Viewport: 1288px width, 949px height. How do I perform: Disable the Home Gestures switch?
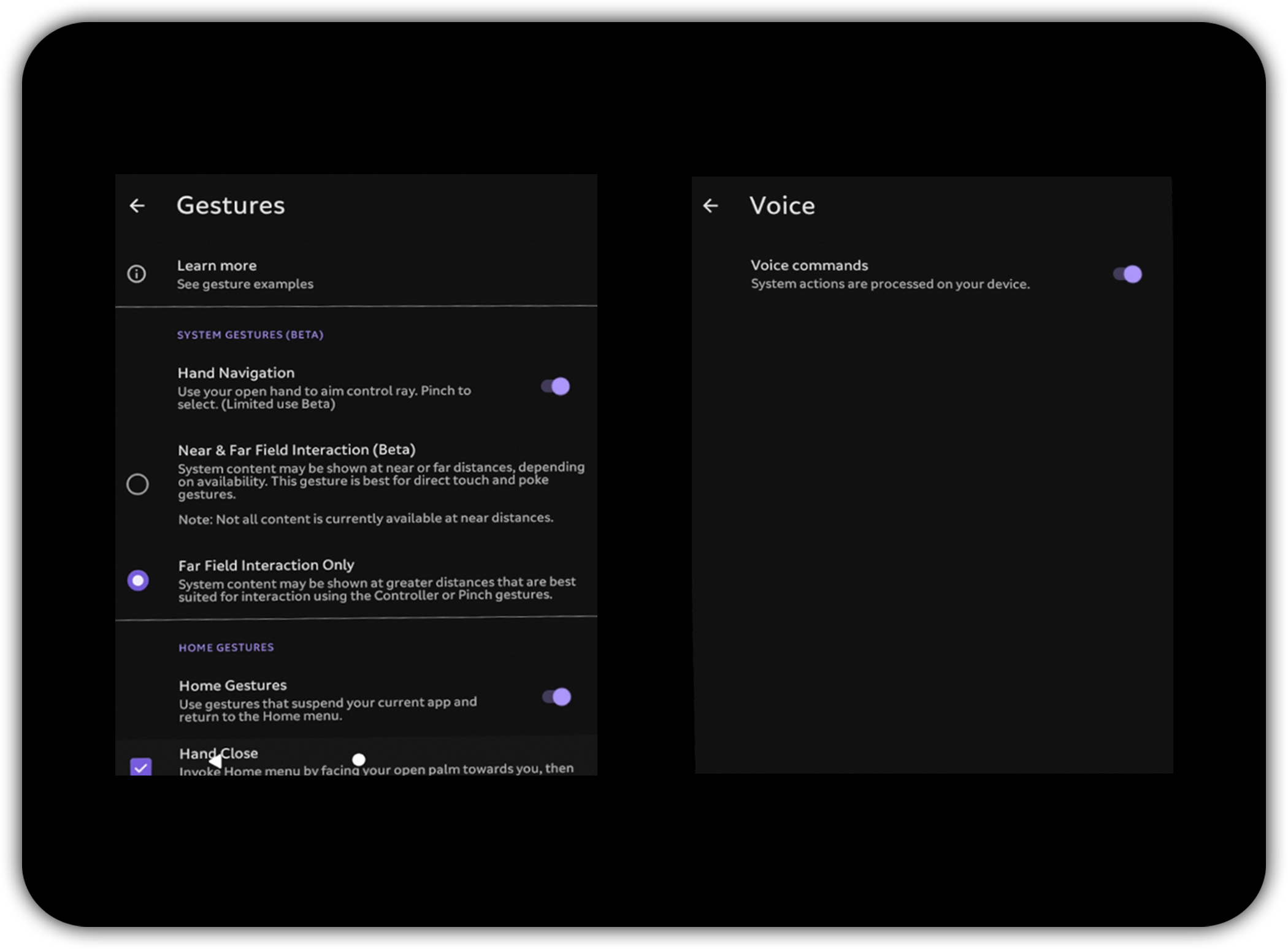pos(557,697)
